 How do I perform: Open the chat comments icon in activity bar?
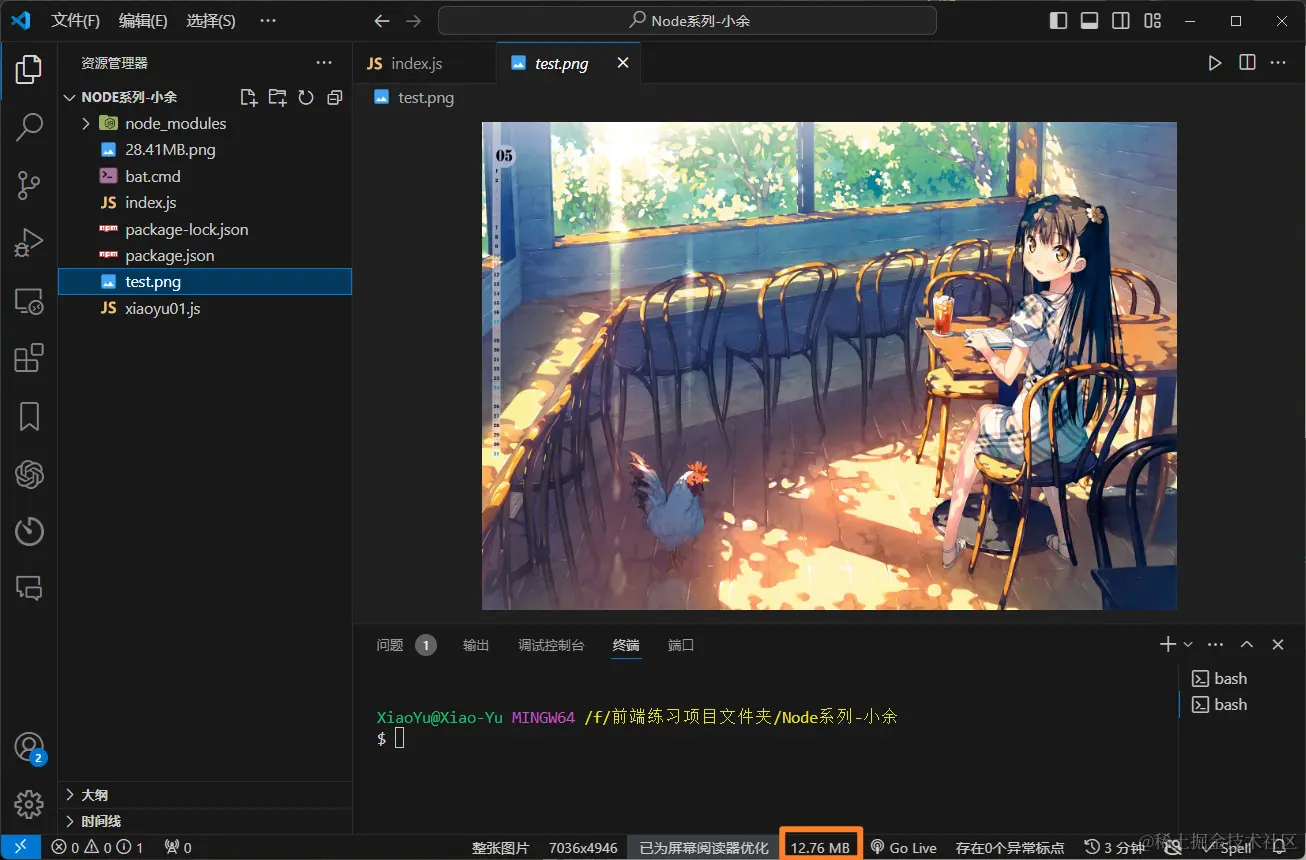click(29, 588)
